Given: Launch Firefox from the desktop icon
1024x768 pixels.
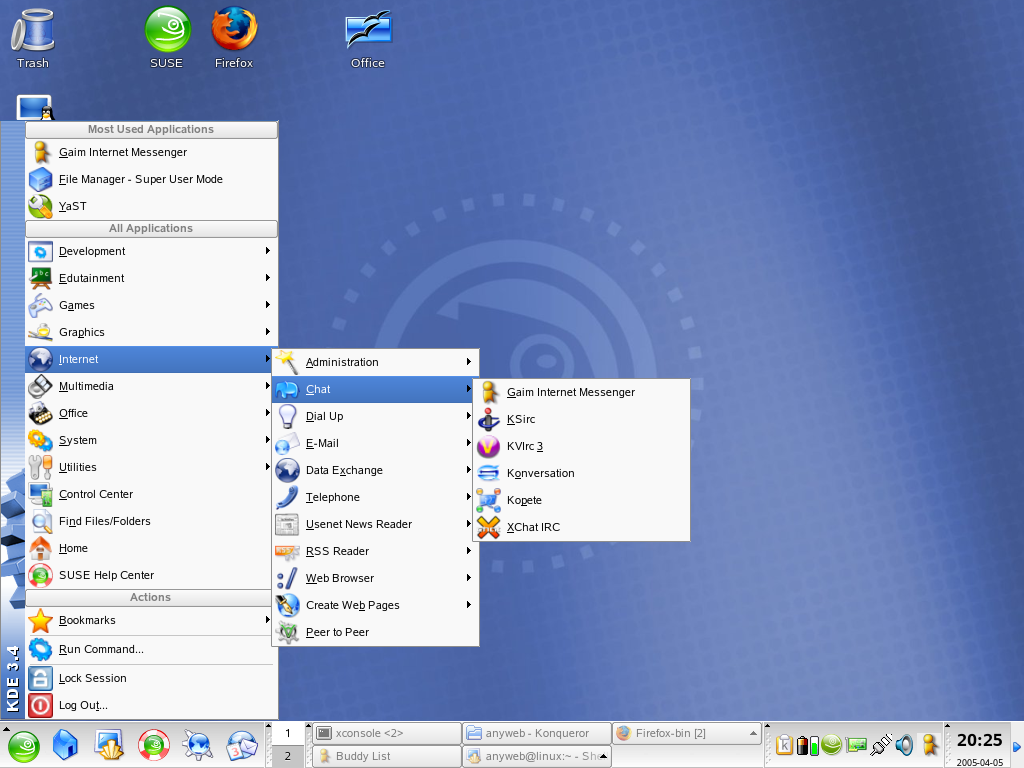Looking at the screenshot, I should pyautogui.click(x=234, y=38).
